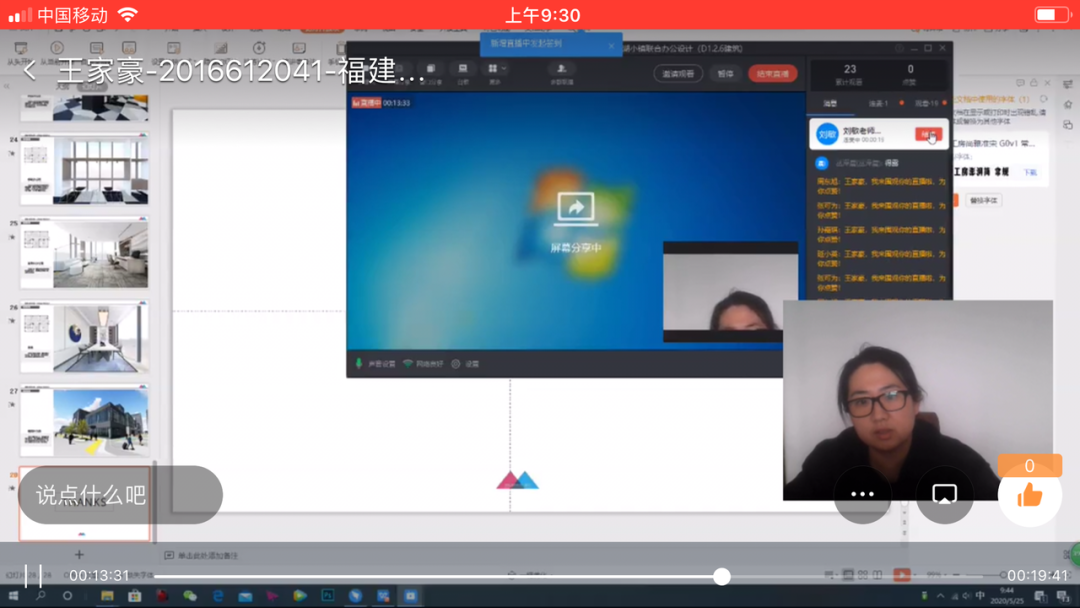This screenshot has height=608, width=1080.
Task: Click the screen sharing icon in center
Action: (x=575, y=209)
